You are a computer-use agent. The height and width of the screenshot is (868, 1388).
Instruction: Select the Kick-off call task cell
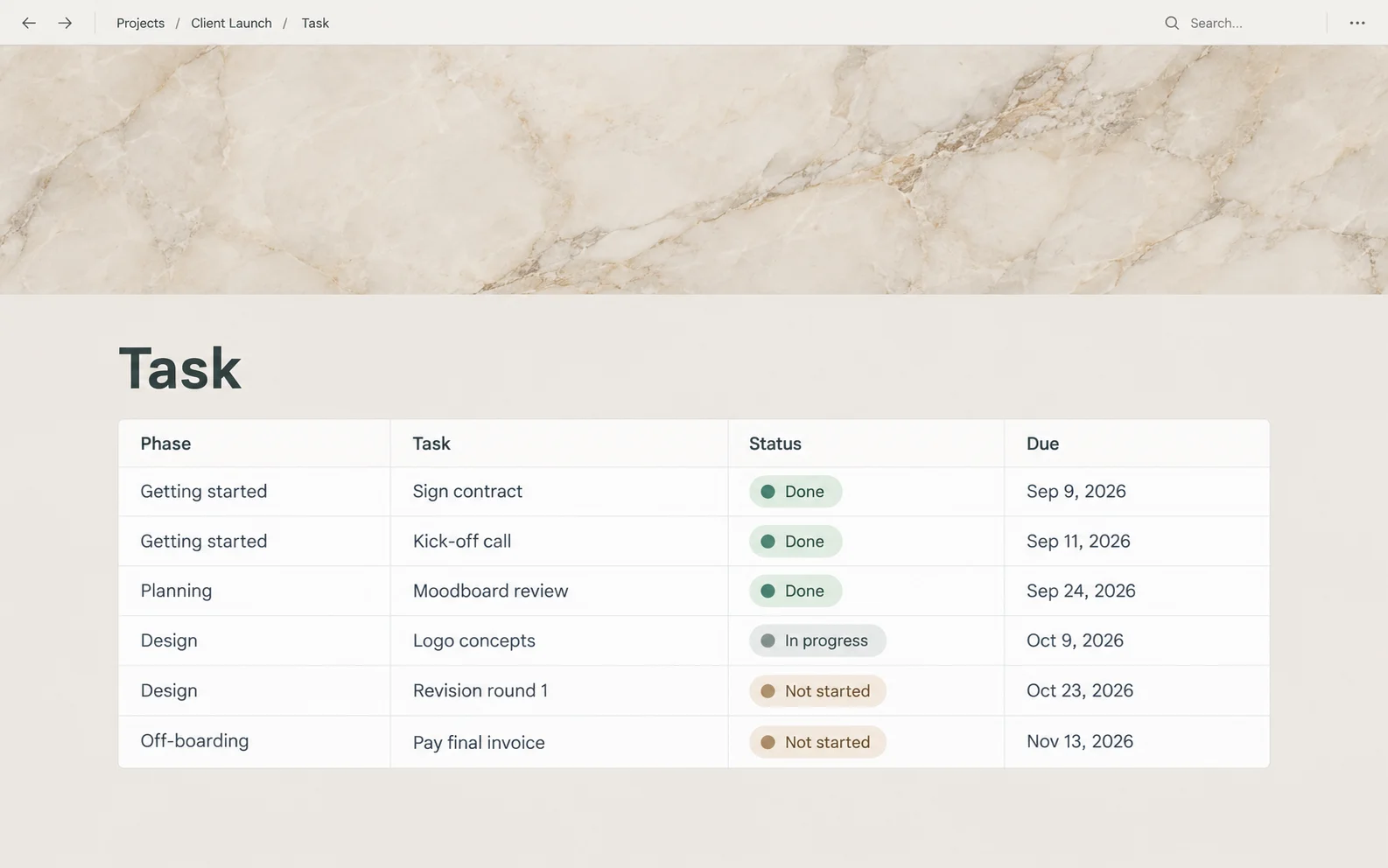(x=559, y=542)
